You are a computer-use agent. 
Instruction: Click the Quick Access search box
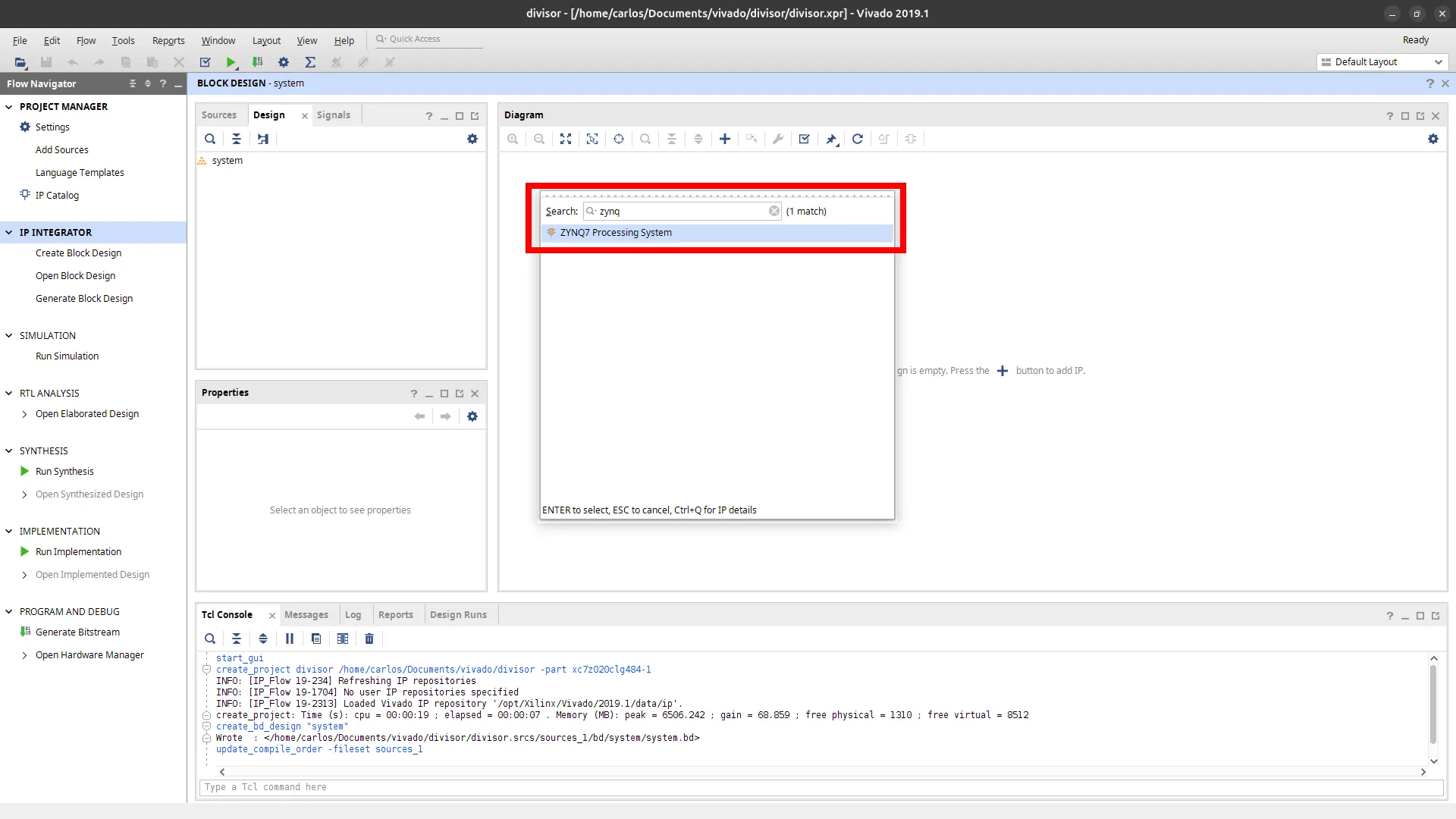pyautogui.click(x=428, y=39)
